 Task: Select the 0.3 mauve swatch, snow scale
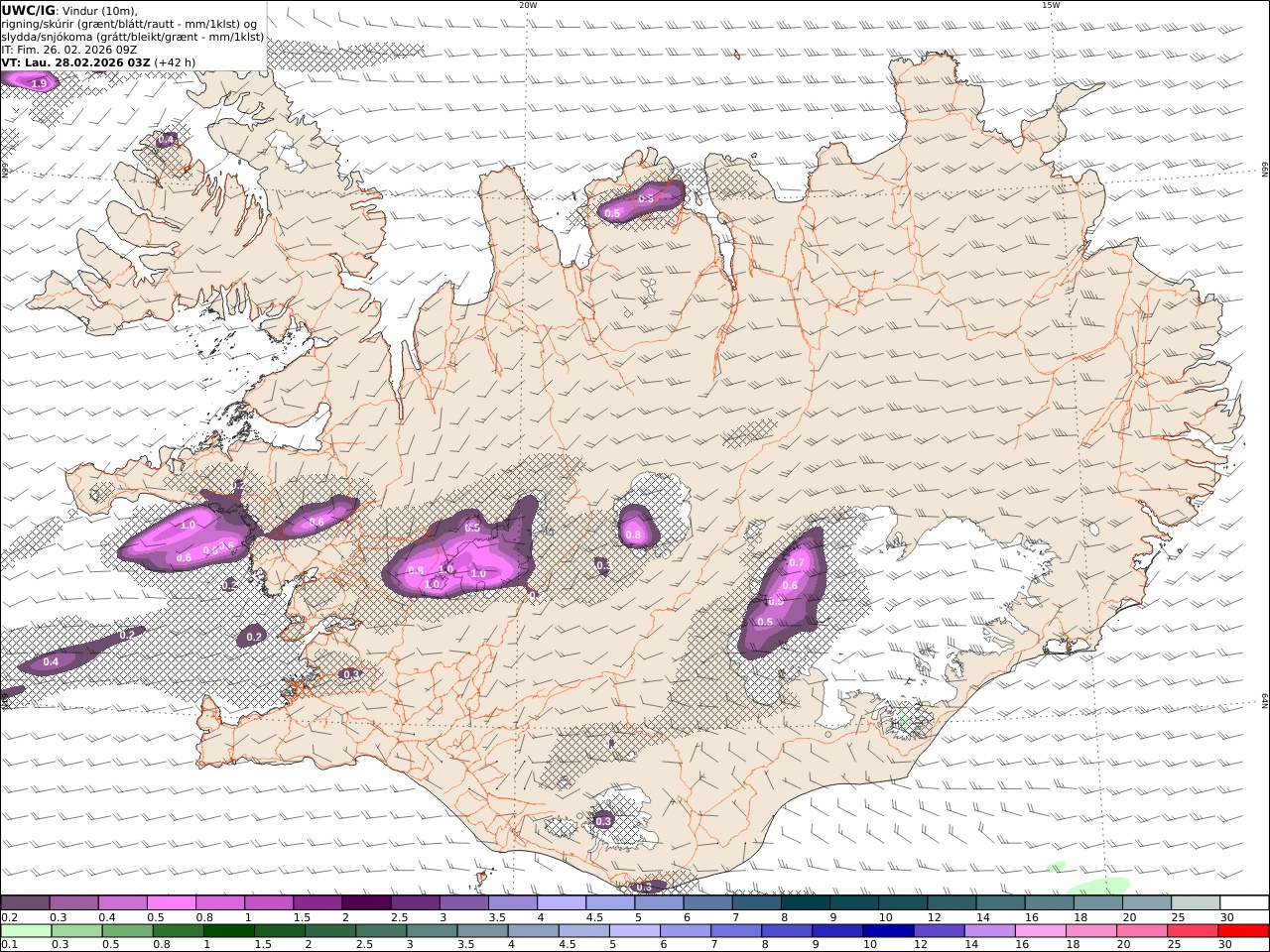(73, 902)
